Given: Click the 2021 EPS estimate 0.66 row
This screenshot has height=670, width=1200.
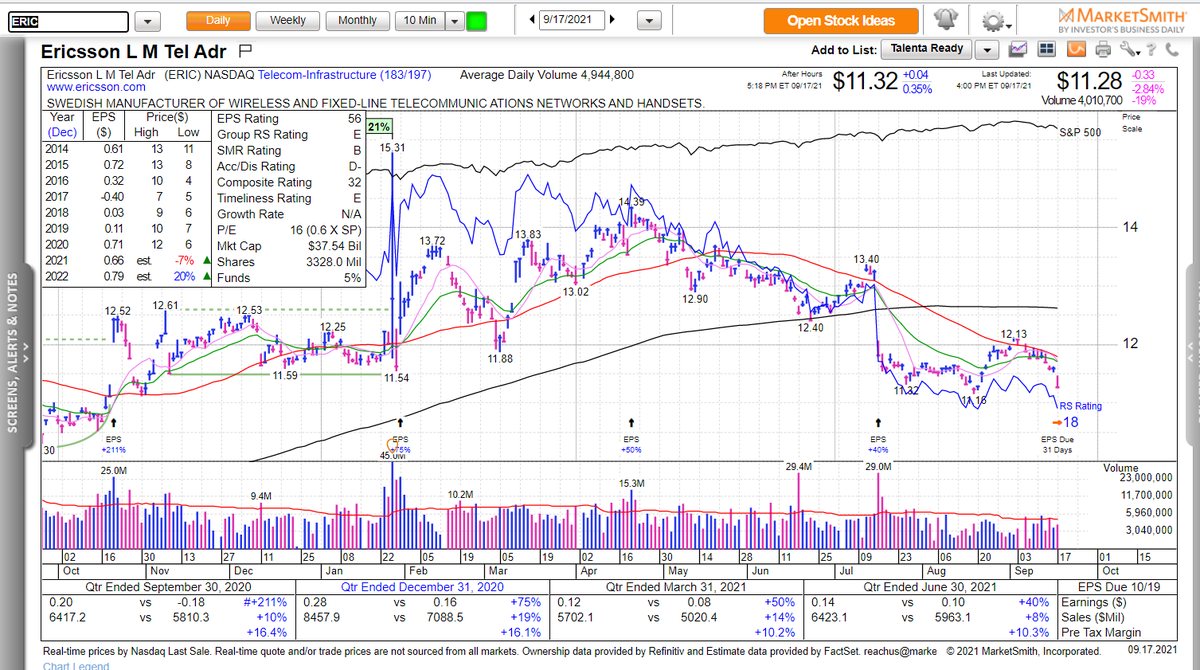Looking at the screenshot, I should click(128, 262).
